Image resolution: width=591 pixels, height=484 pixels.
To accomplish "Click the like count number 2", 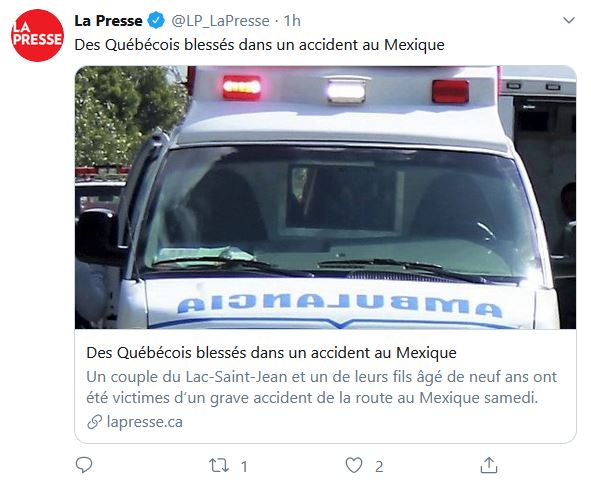I will pos(379,467).
